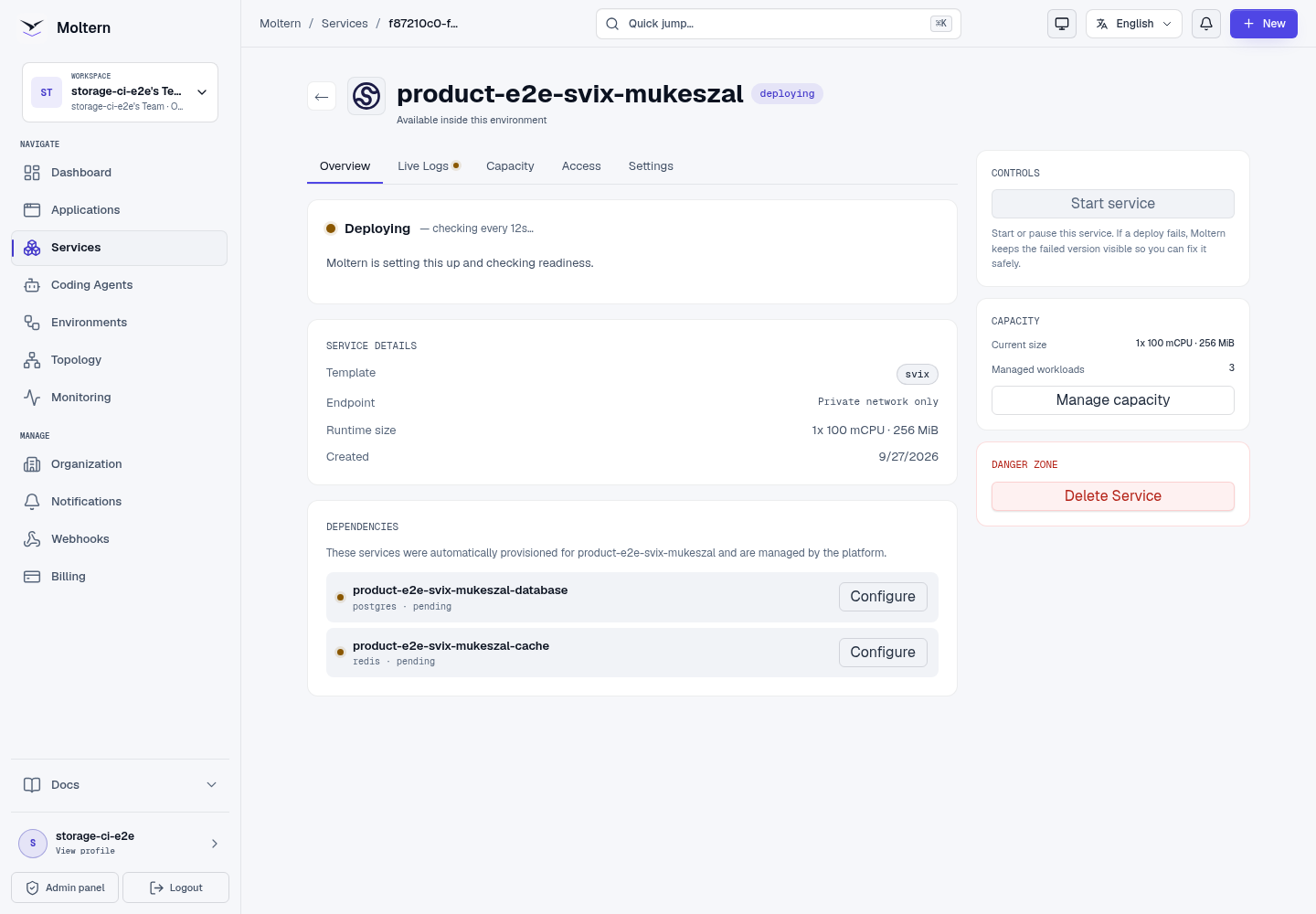
Task: Open Coding Agents page
Action: tap(119, 285)
